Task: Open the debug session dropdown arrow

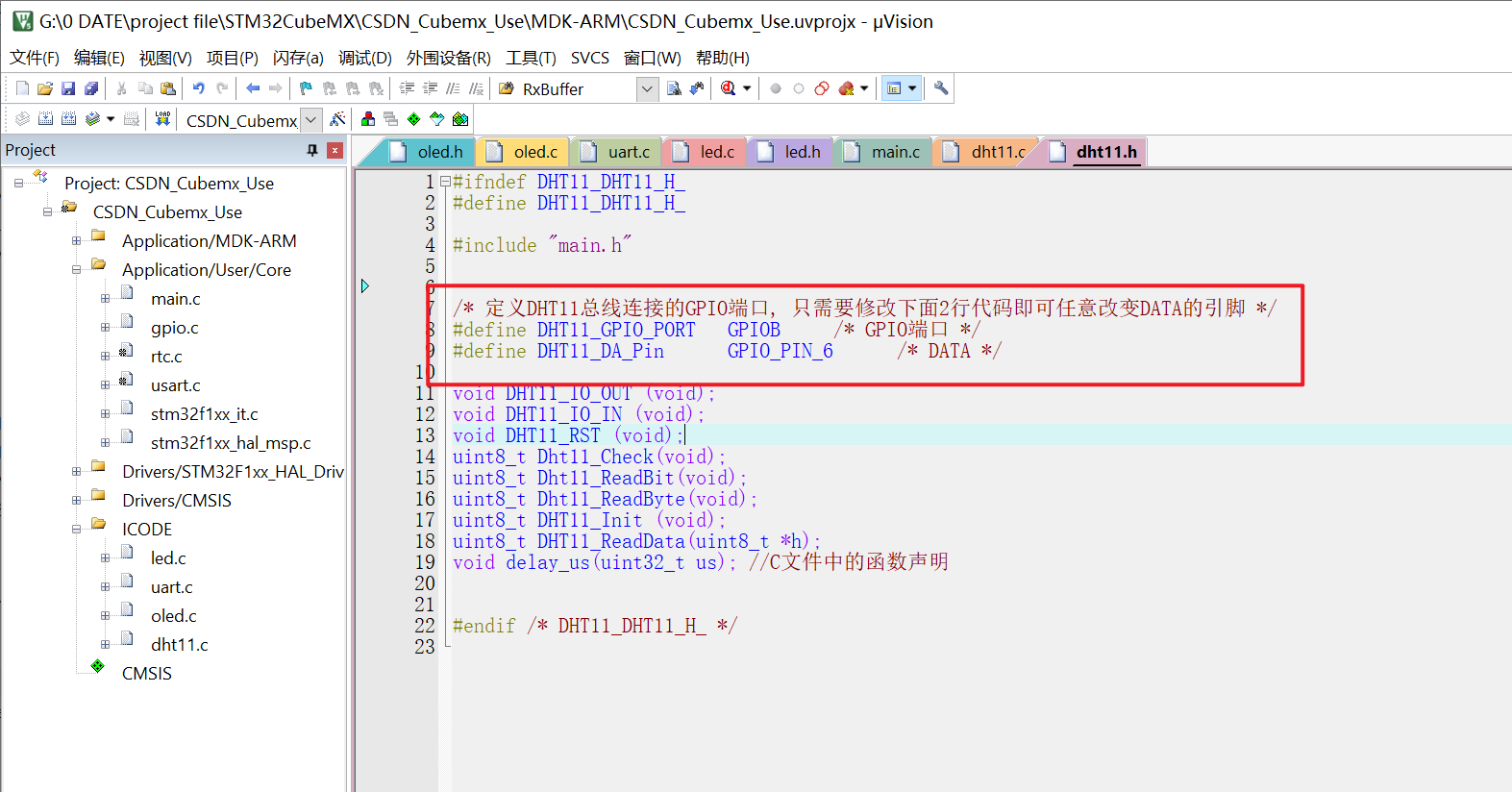Action: [747, 88]
